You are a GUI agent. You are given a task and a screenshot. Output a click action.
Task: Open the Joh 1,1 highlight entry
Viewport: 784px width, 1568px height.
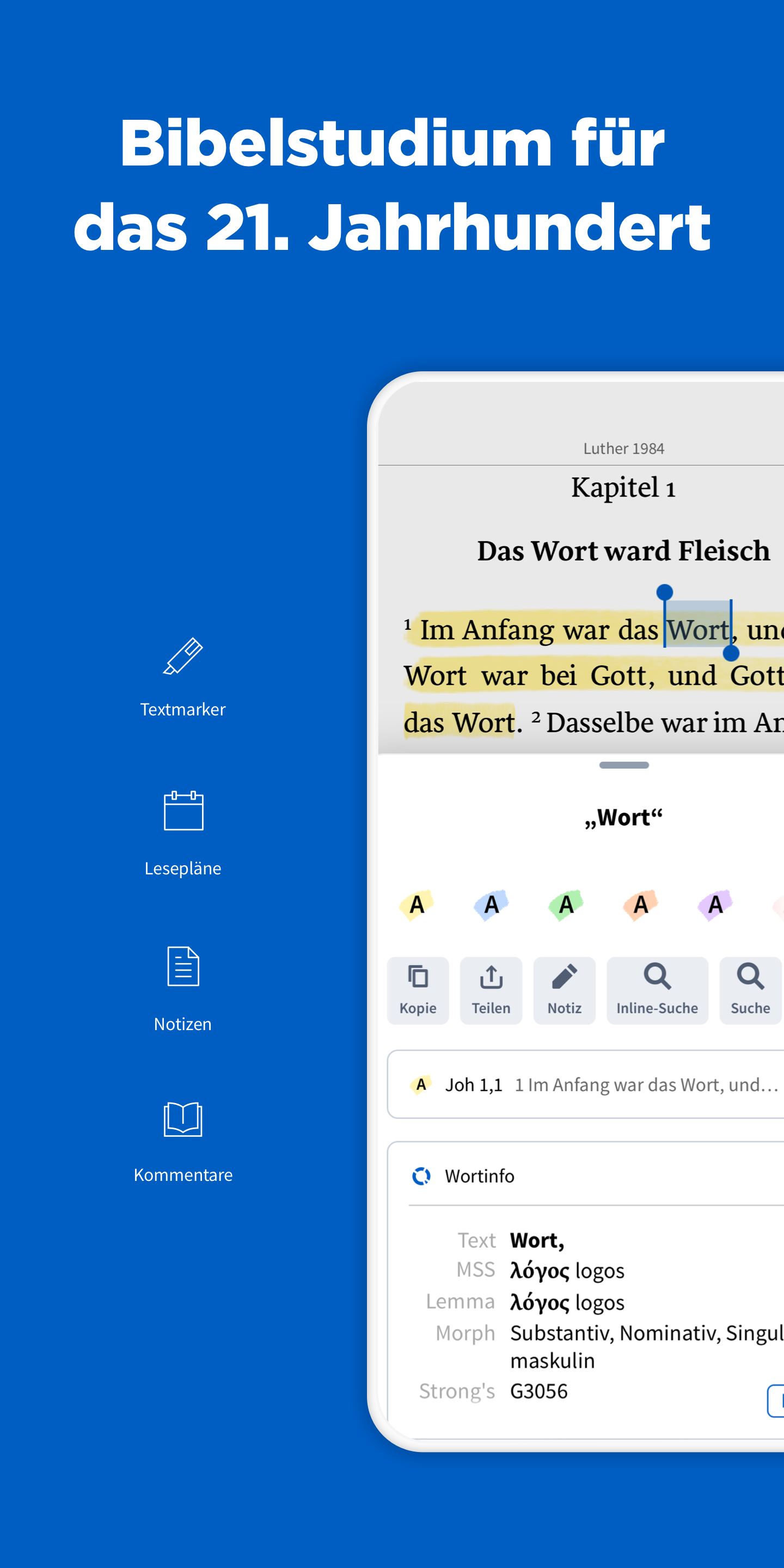pos(586,1084)
